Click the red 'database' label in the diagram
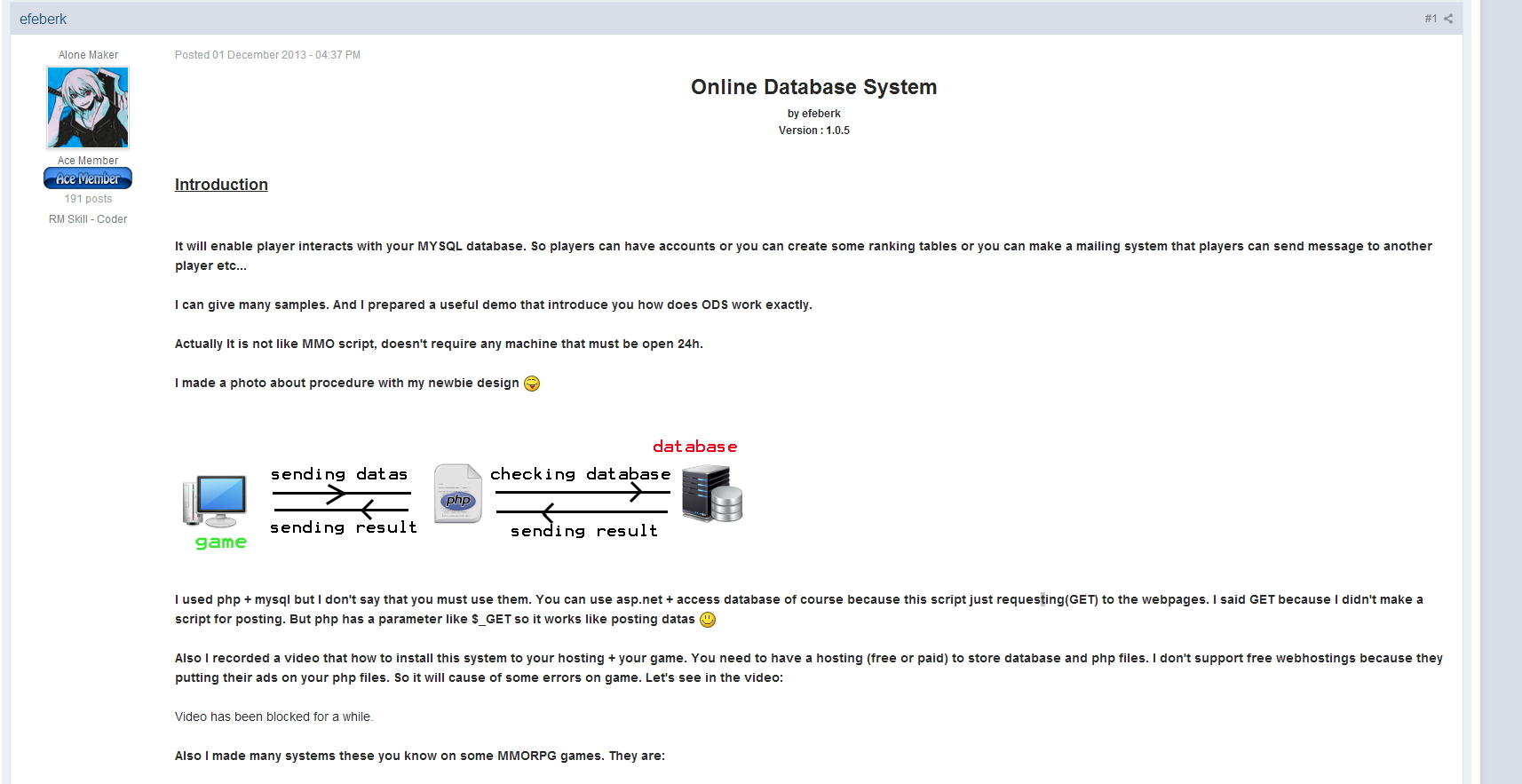Image resolution: width=1522 pixels, height=784 pixels. [695, 447]
